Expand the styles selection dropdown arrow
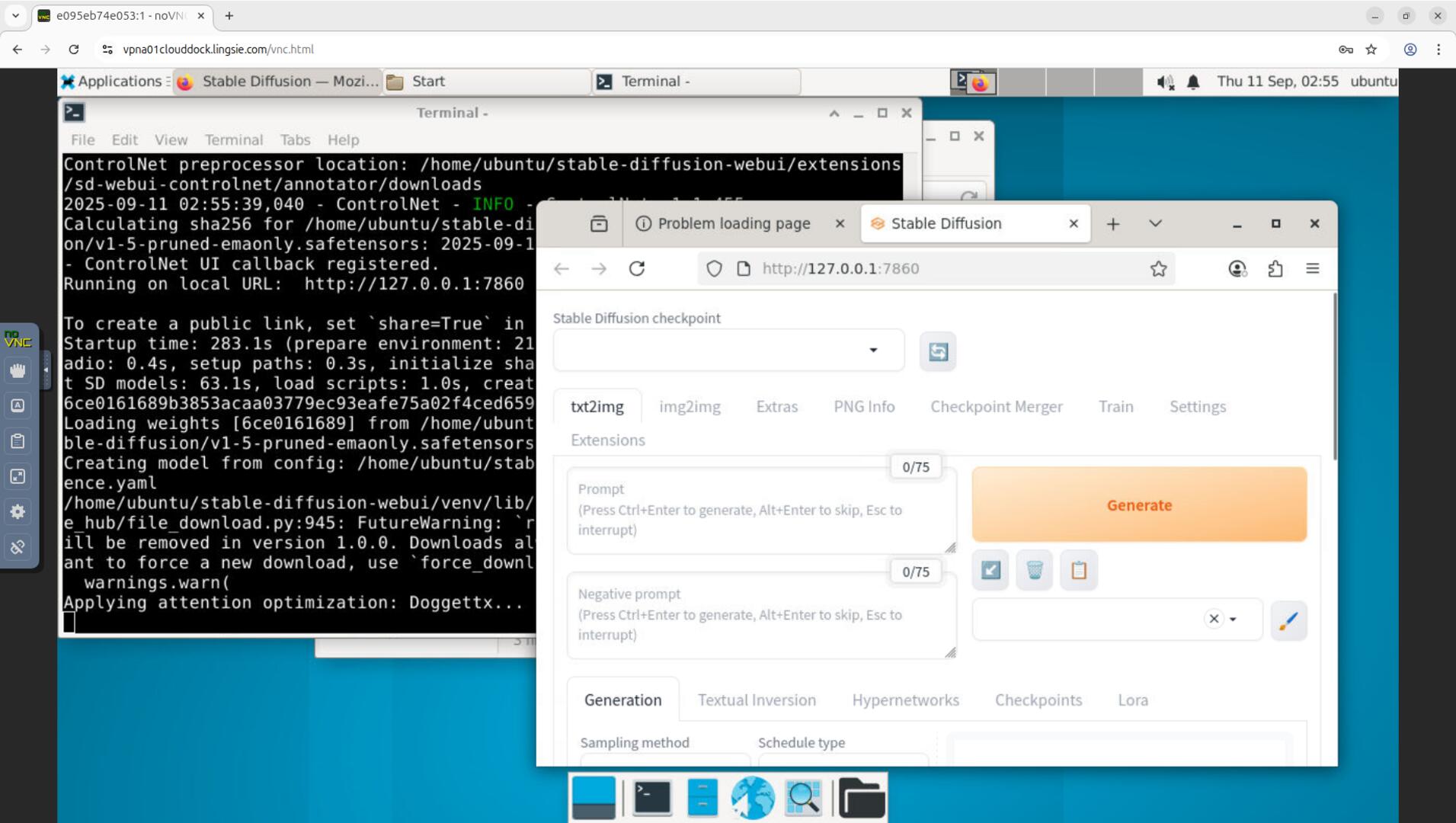Viewport: 1456px width, 823px height. tap(1232, 620)
